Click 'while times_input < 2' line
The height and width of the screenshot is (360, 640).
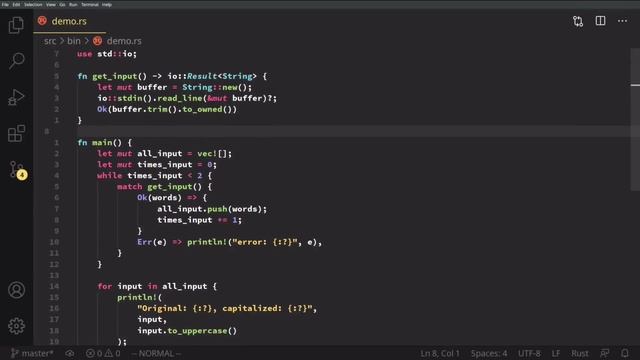coord(155,176)
